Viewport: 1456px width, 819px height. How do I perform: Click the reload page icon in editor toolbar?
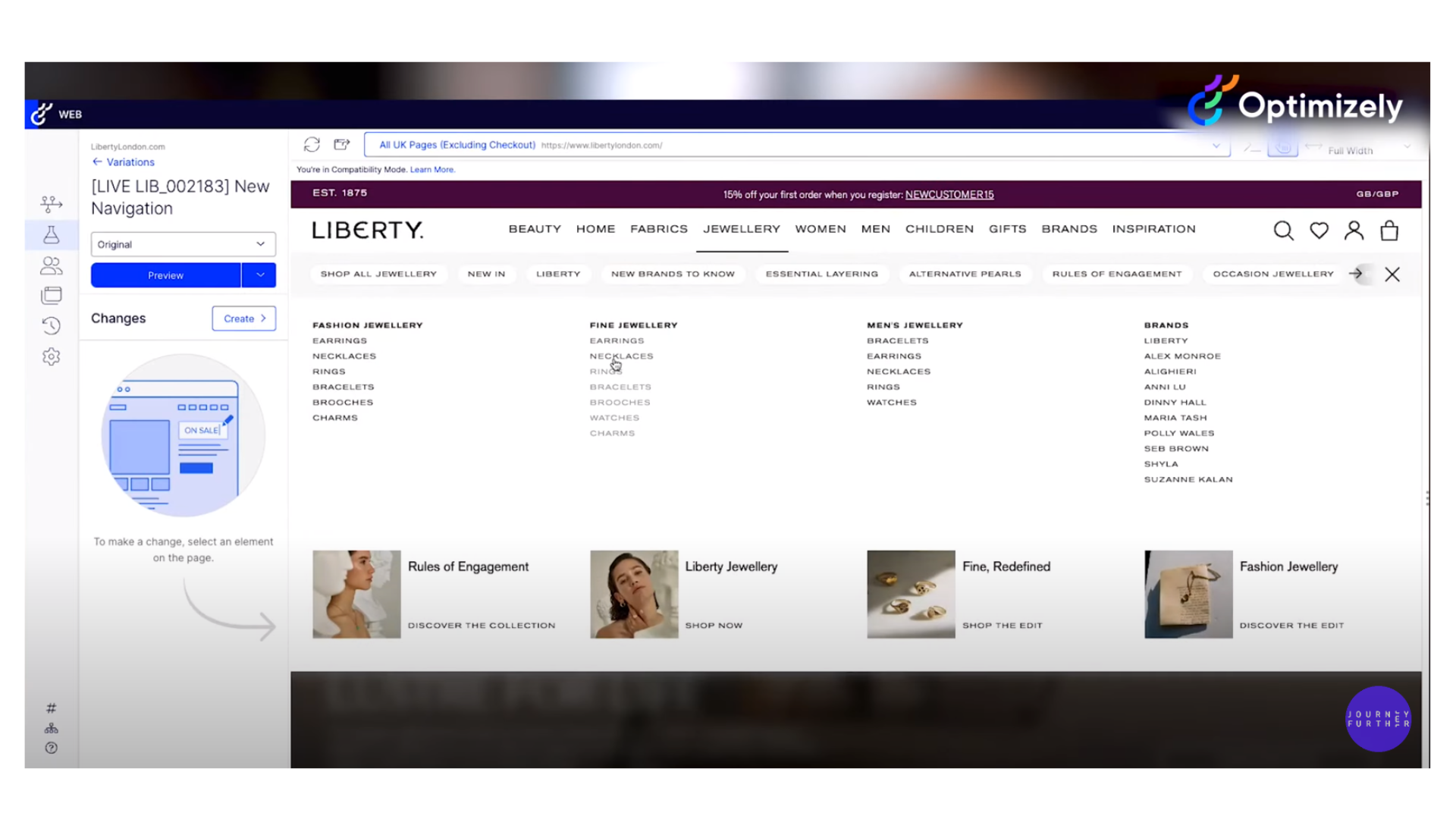click(312, 144)
